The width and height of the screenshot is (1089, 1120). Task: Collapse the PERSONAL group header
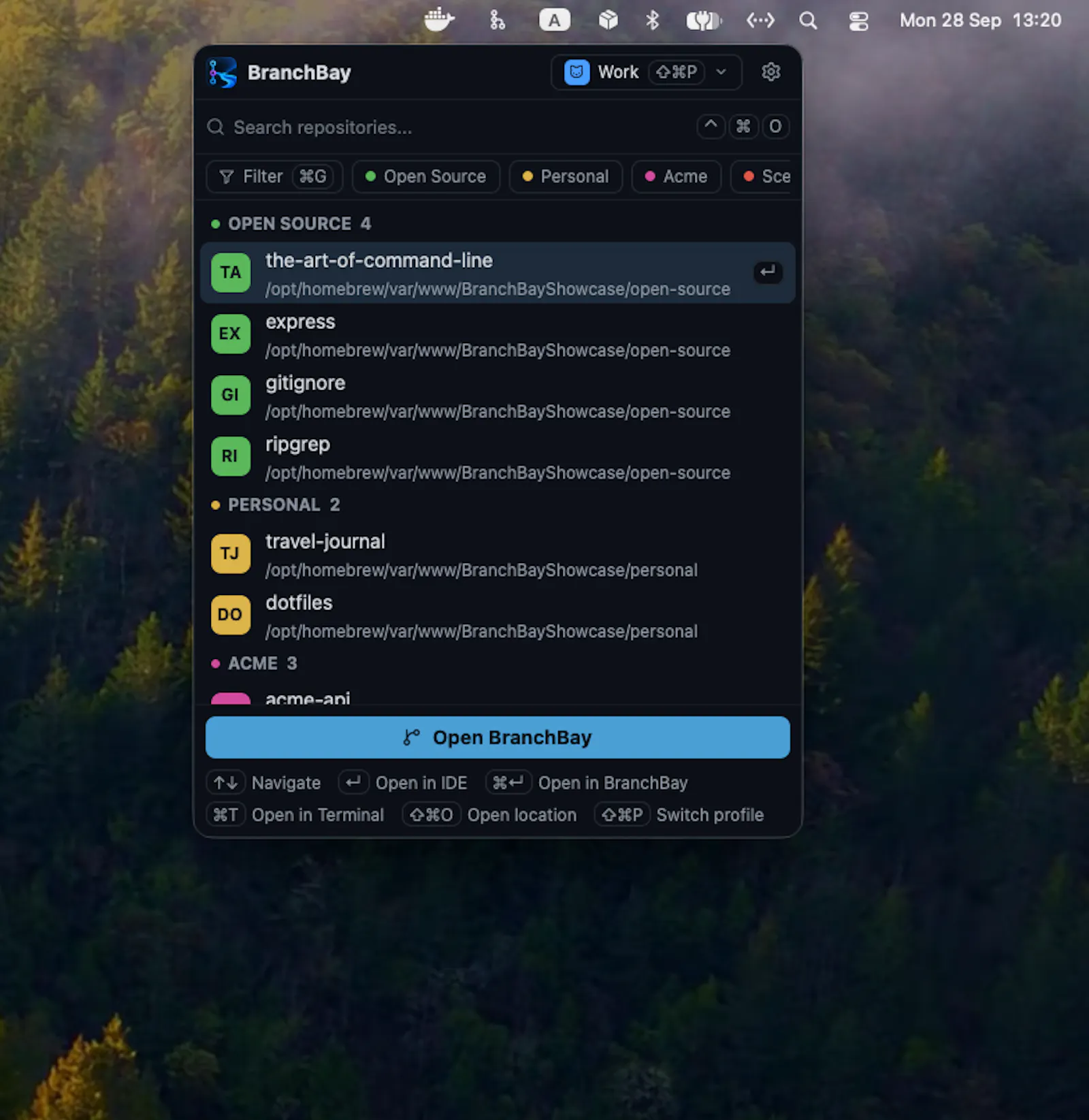276,505
